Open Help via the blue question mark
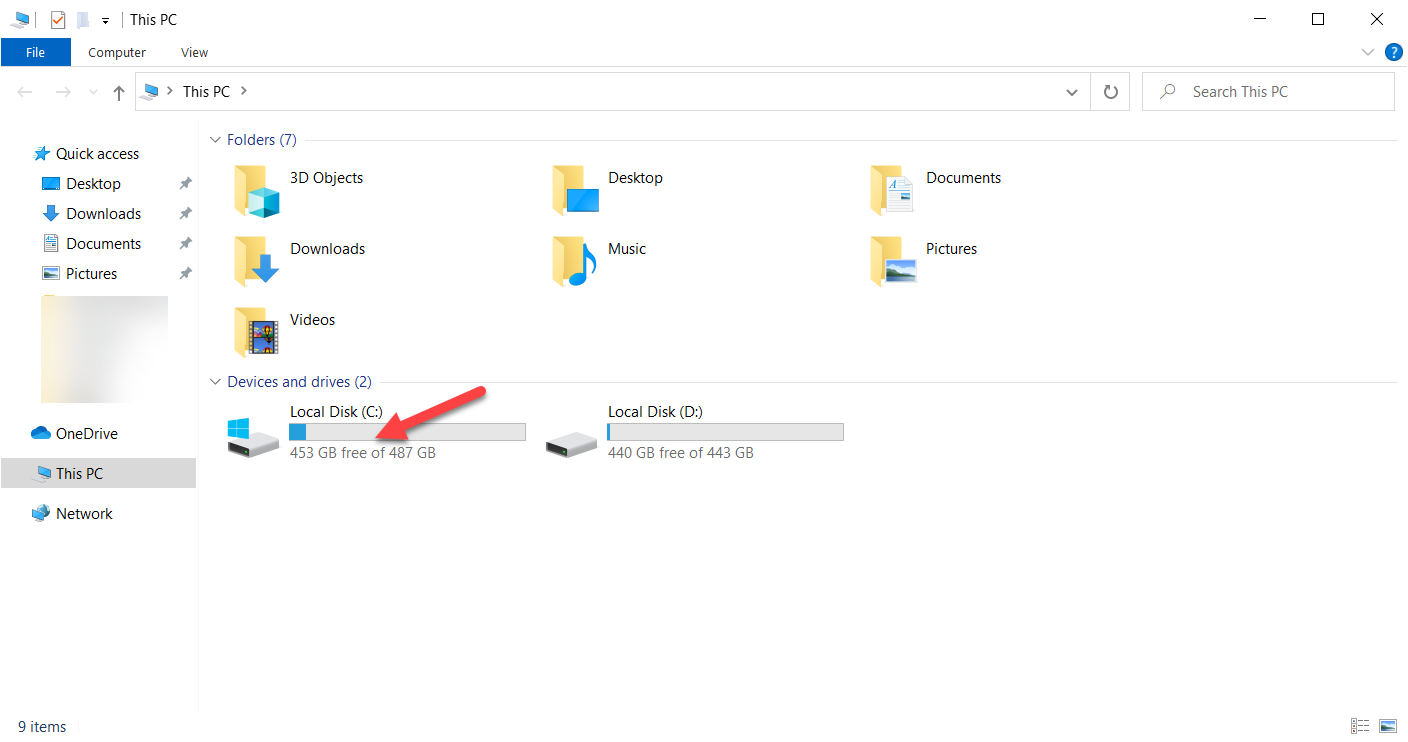Viewport: 1408px width, 742px height. [1394, 52]
